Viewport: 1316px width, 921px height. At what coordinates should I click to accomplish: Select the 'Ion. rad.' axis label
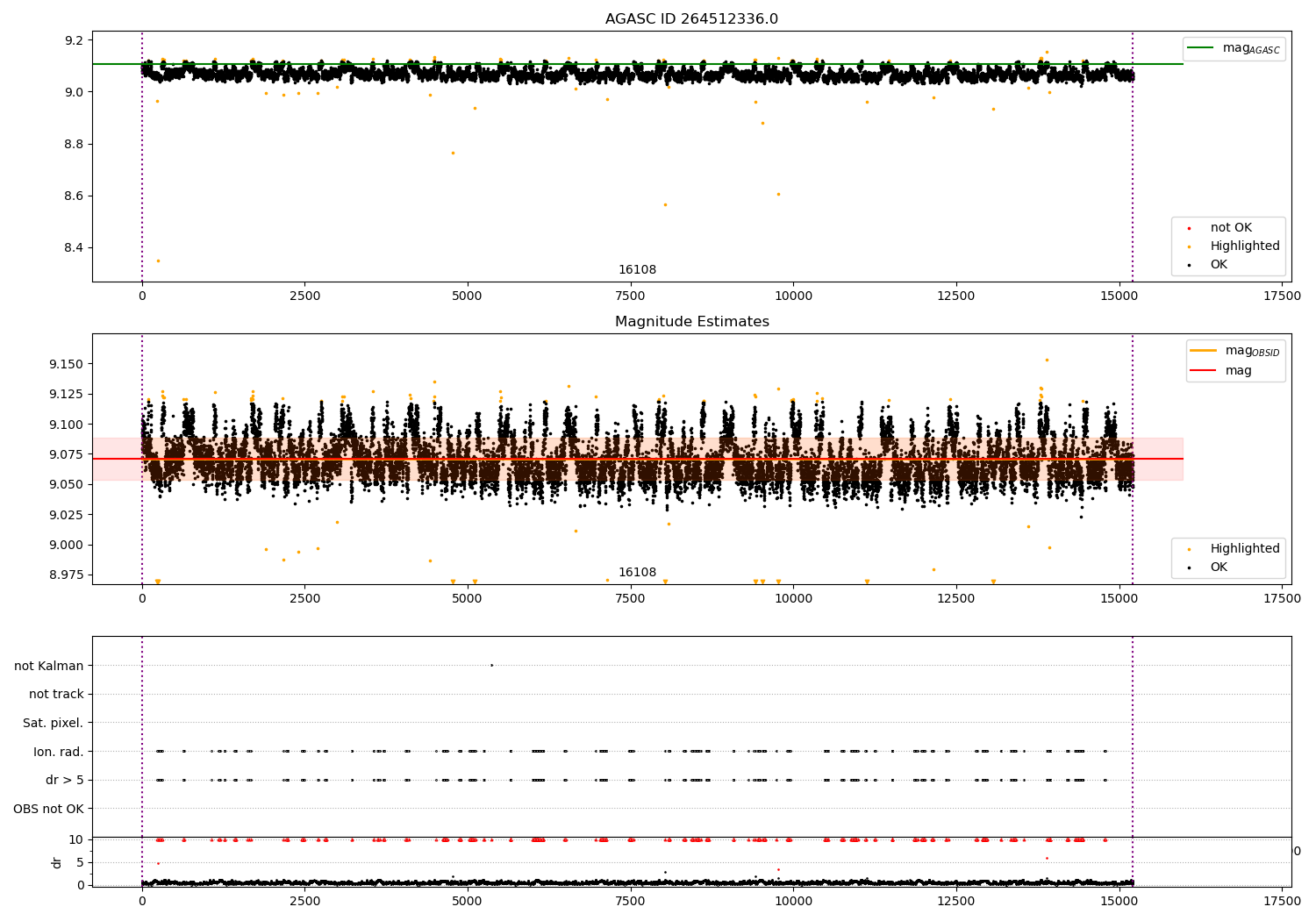[58, 752]
